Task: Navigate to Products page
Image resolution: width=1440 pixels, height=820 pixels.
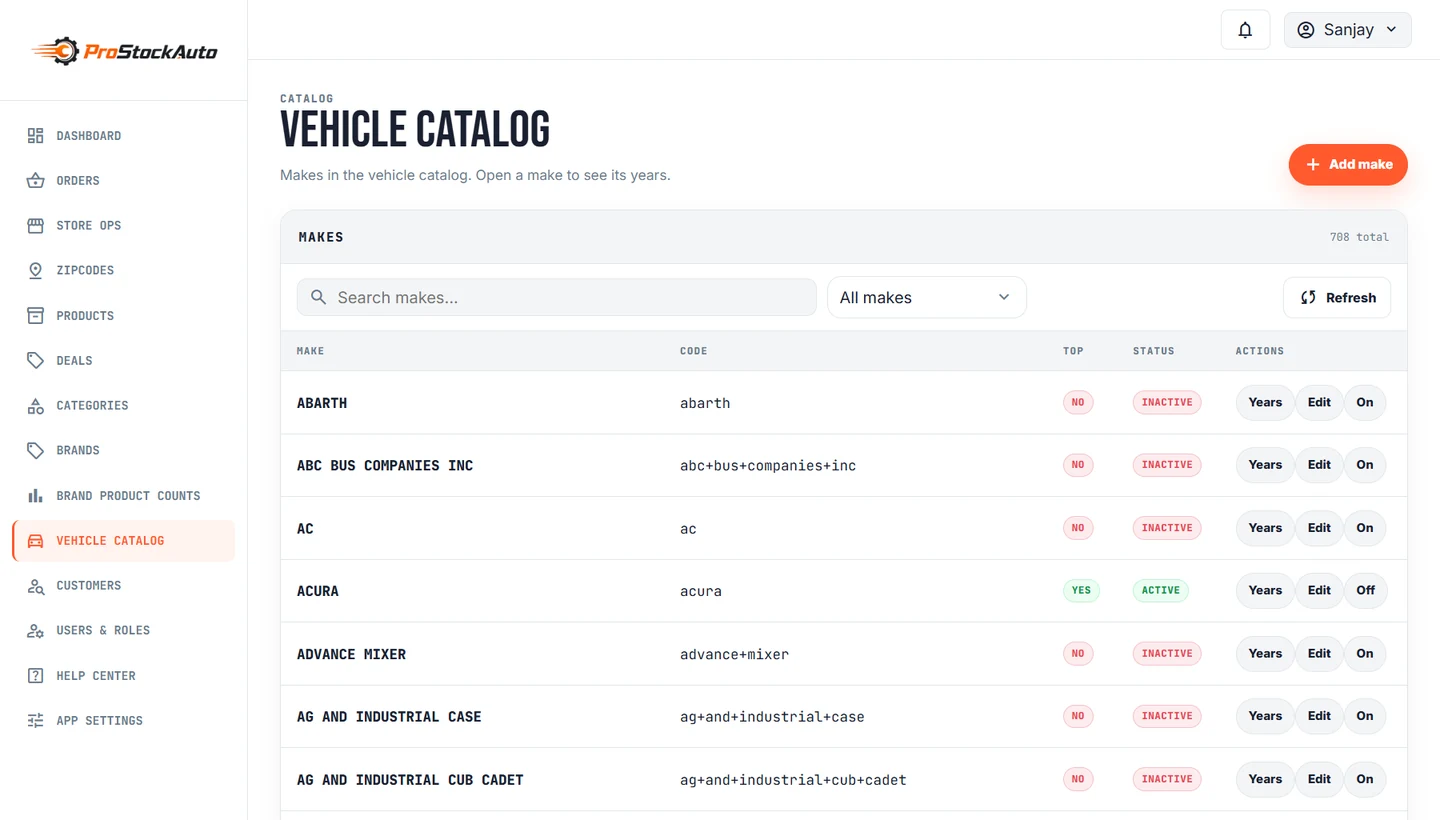Action: point(124,316)
